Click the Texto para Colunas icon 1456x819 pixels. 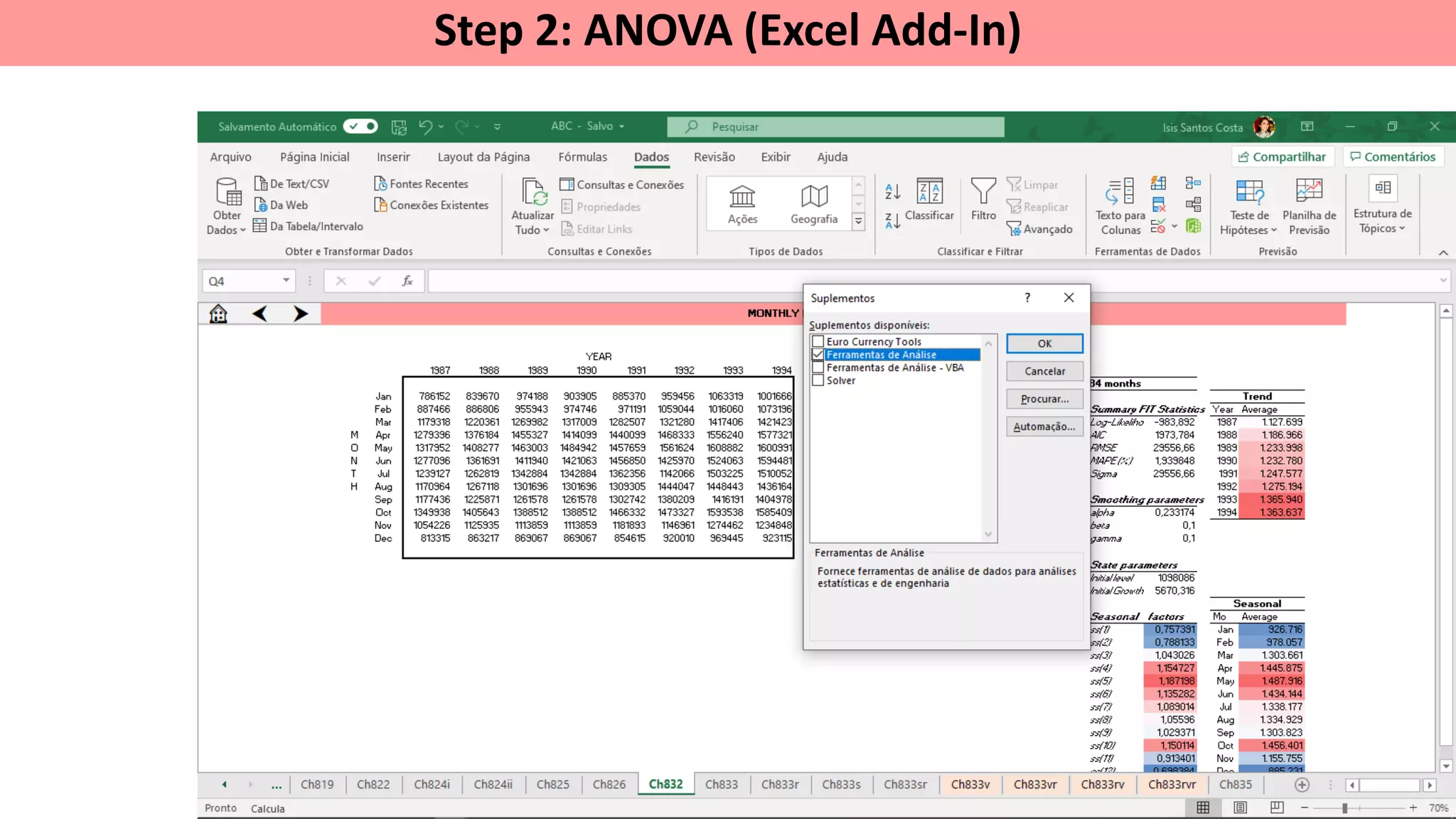pos(1120,192)
